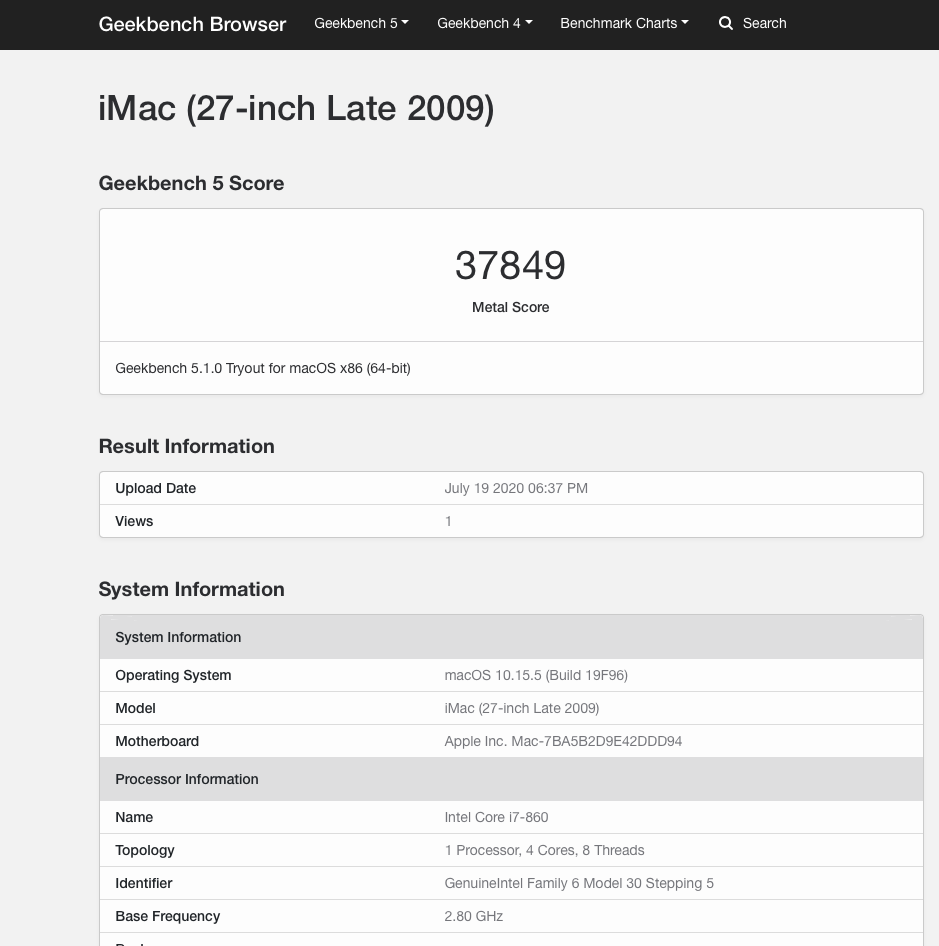Screen dimensions: 939x946
Task: Click the Processor Information table header
Action: pyautogui.click(x=511, y=779)
